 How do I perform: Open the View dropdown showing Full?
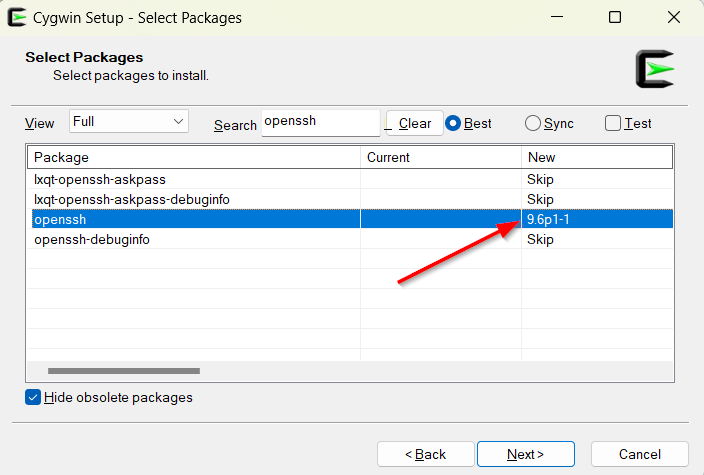128,121
